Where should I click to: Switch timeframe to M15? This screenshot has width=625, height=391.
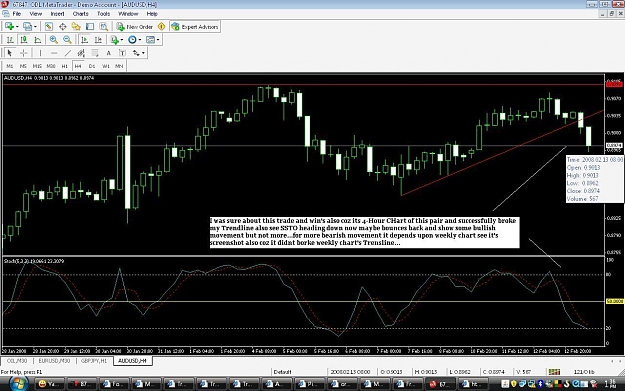37,66
